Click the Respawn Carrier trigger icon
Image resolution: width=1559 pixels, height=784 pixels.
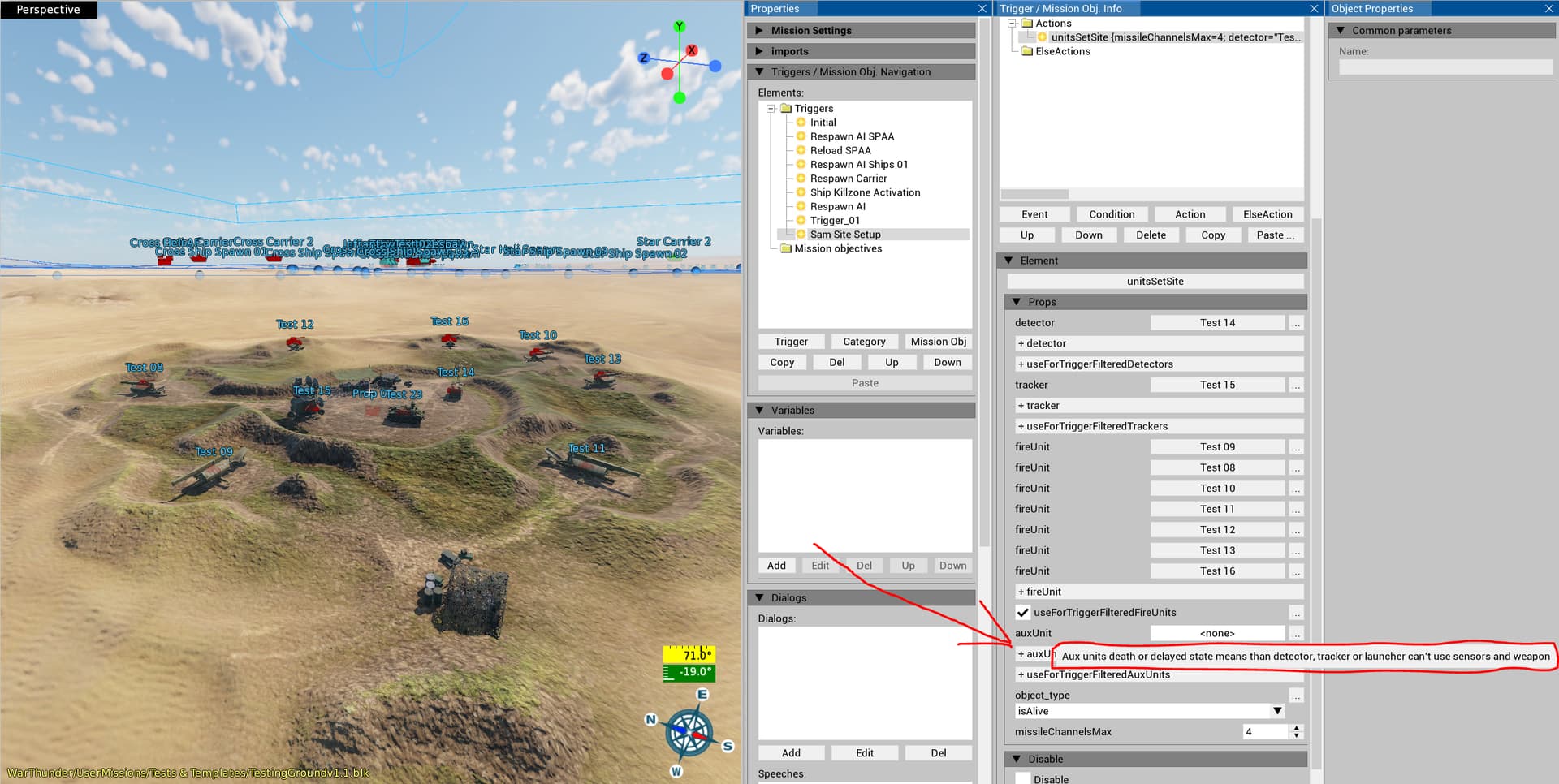801,179
